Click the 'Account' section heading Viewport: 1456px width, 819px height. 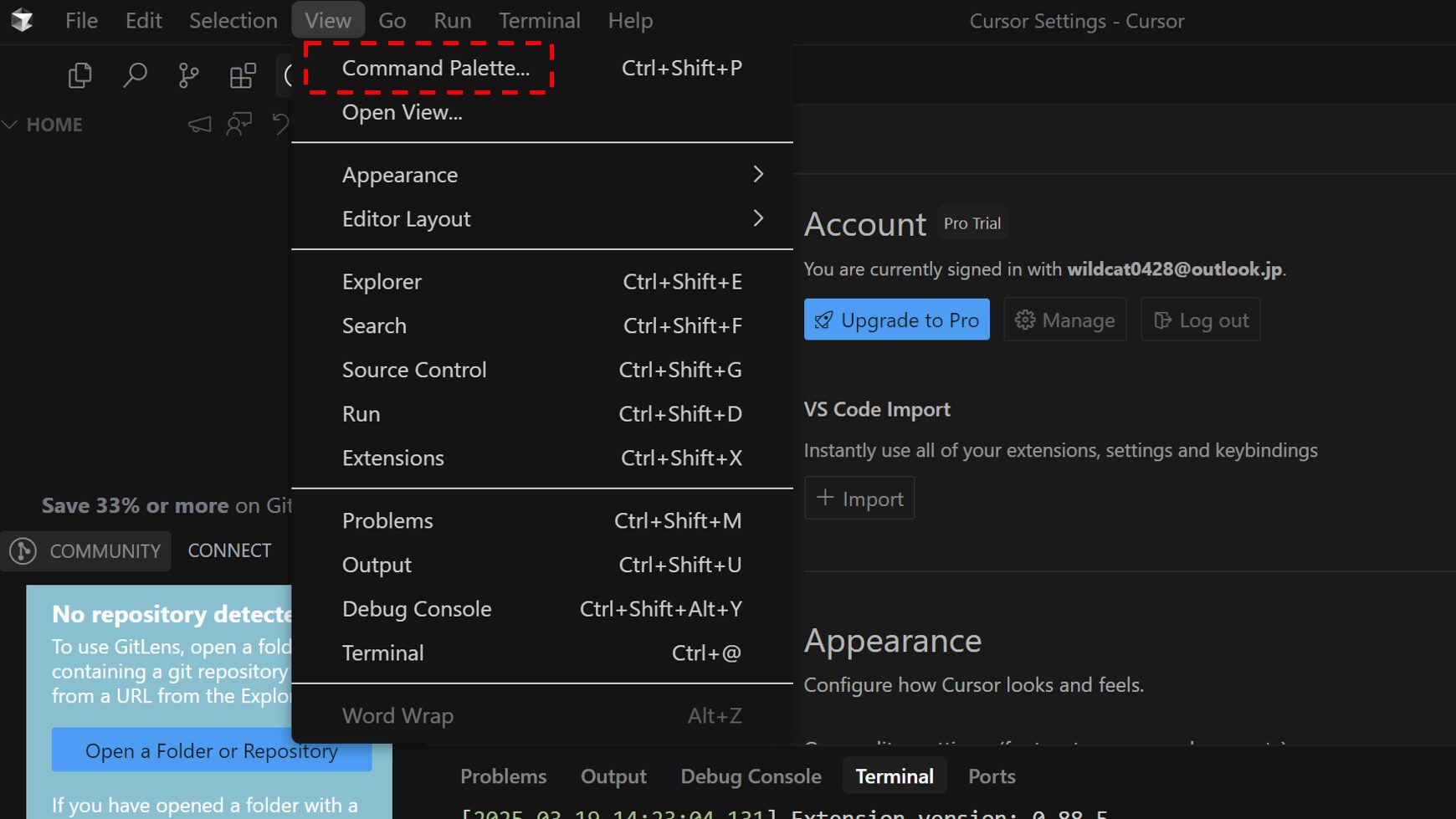[x=865, y=224]
